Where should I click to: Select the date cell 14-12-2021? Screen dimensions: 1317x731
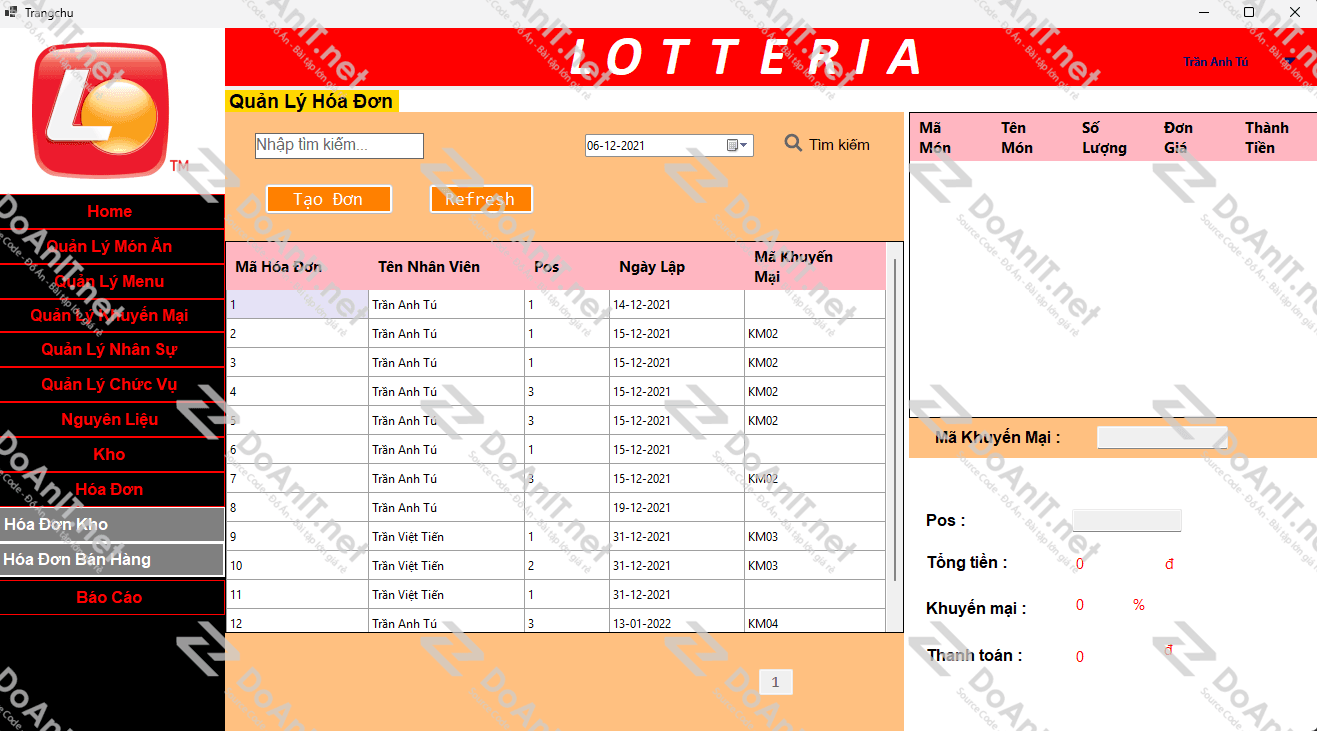coord(677,305)
